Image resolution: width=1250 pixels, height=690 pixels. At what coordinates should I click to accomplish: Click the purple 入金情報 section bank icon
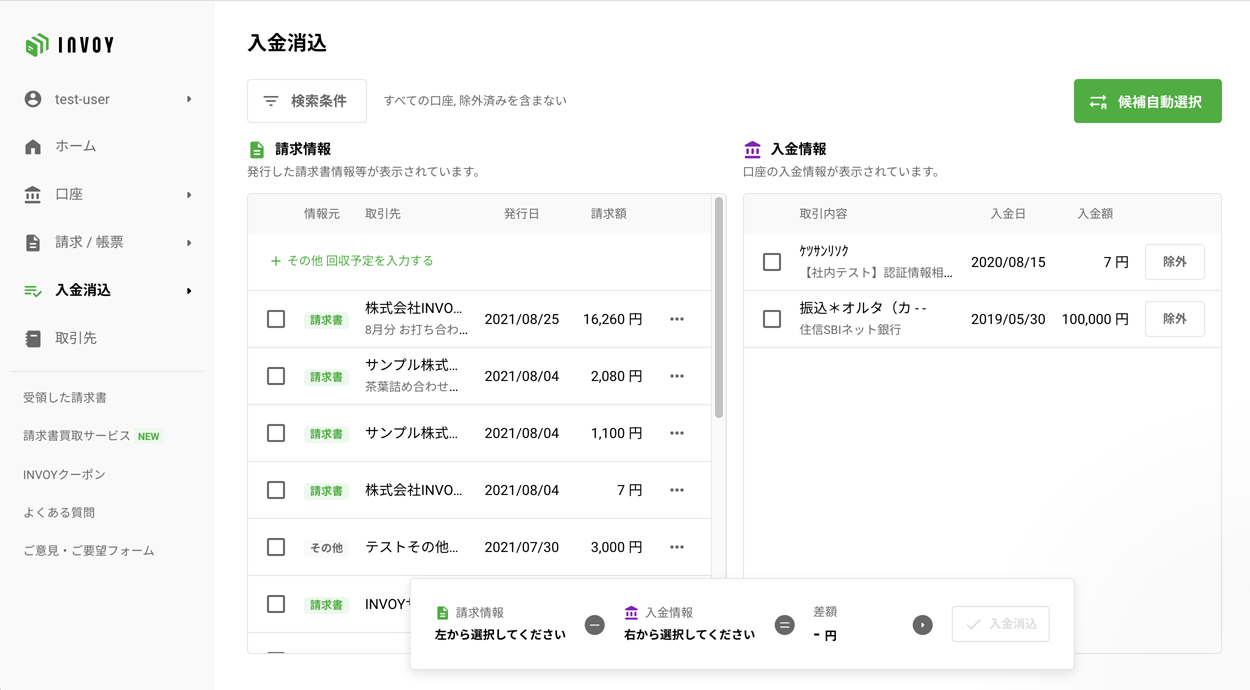[752, 150]
